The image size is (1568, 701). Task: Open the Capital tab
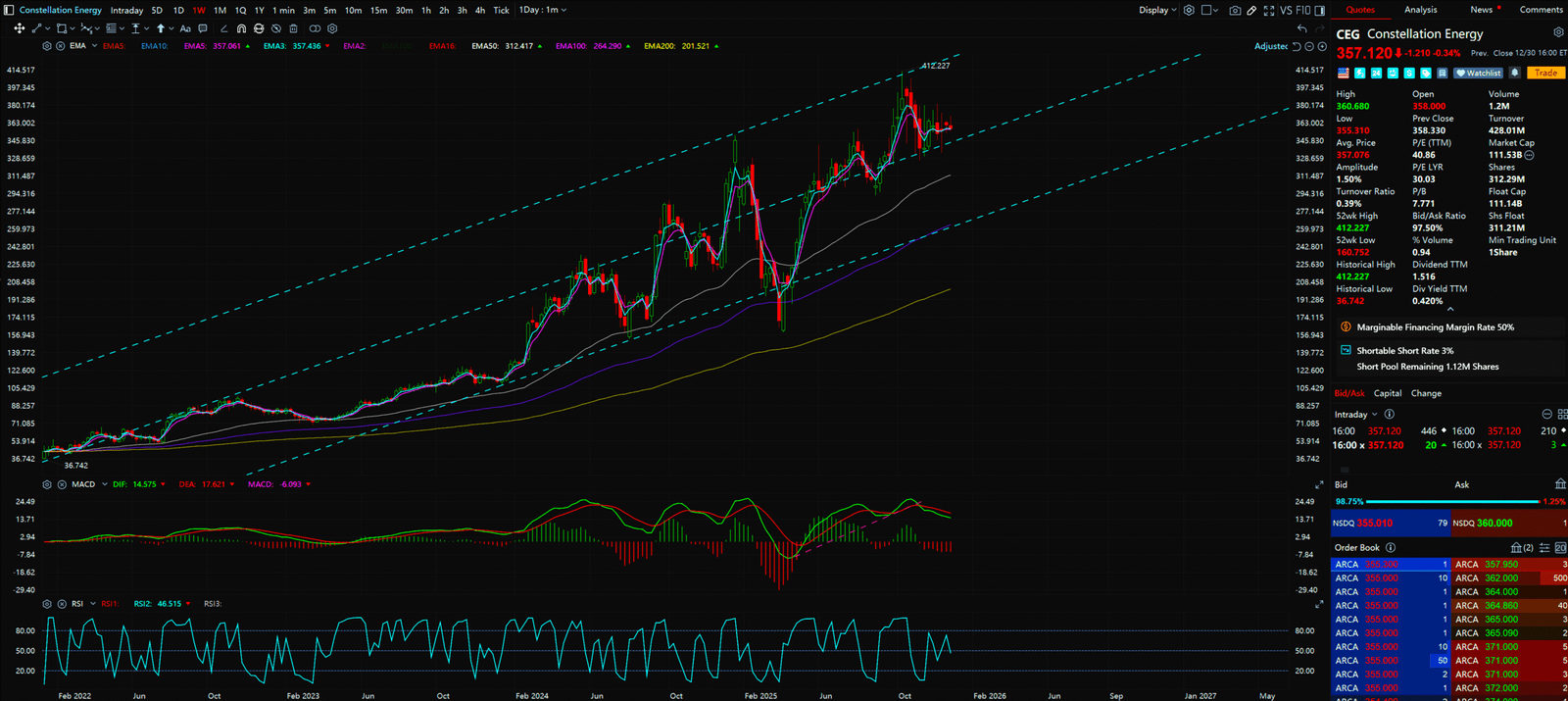(1388, 393)
